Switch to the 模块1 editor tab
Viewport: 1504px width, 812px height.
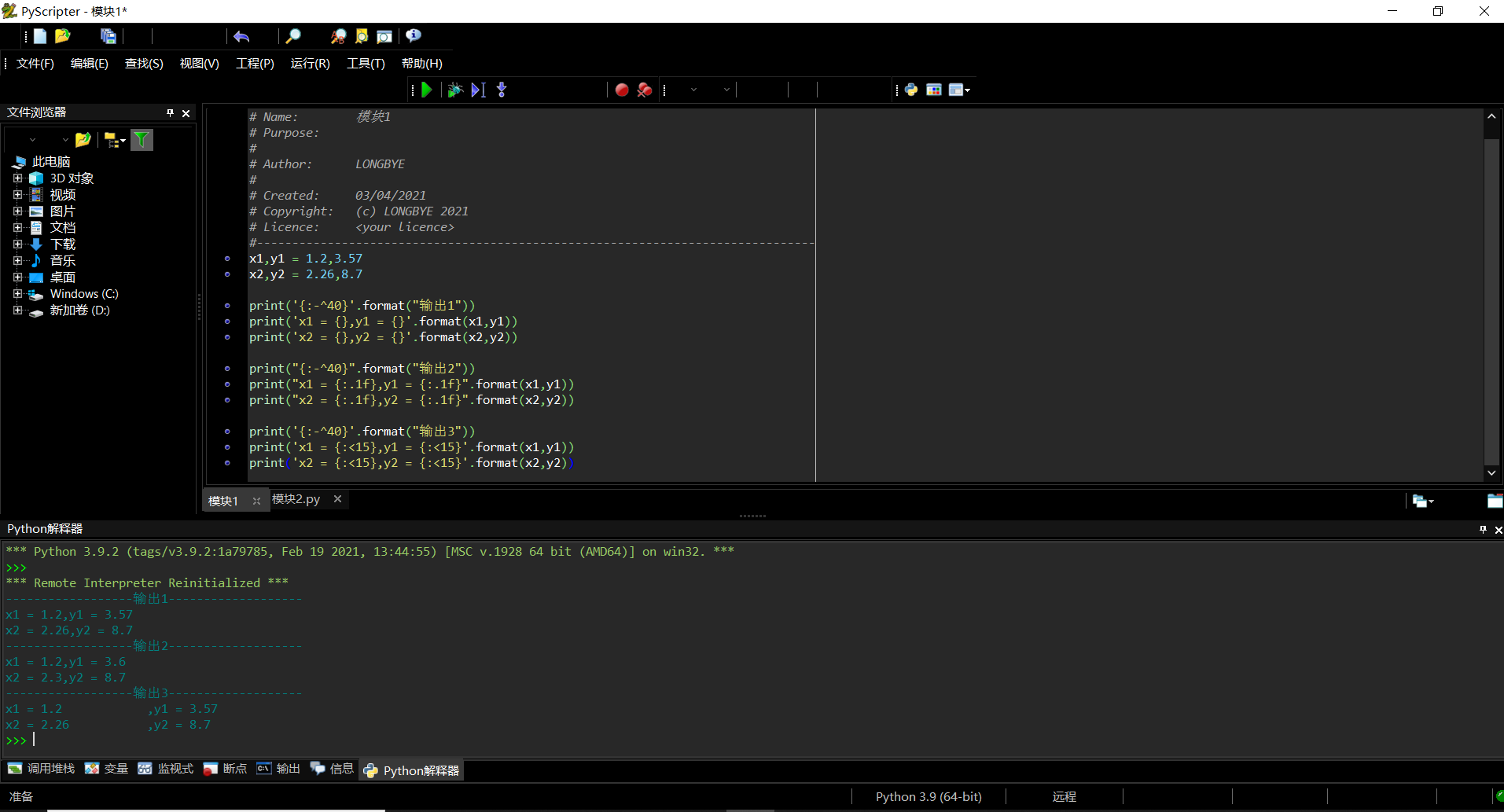pos(223,501)
